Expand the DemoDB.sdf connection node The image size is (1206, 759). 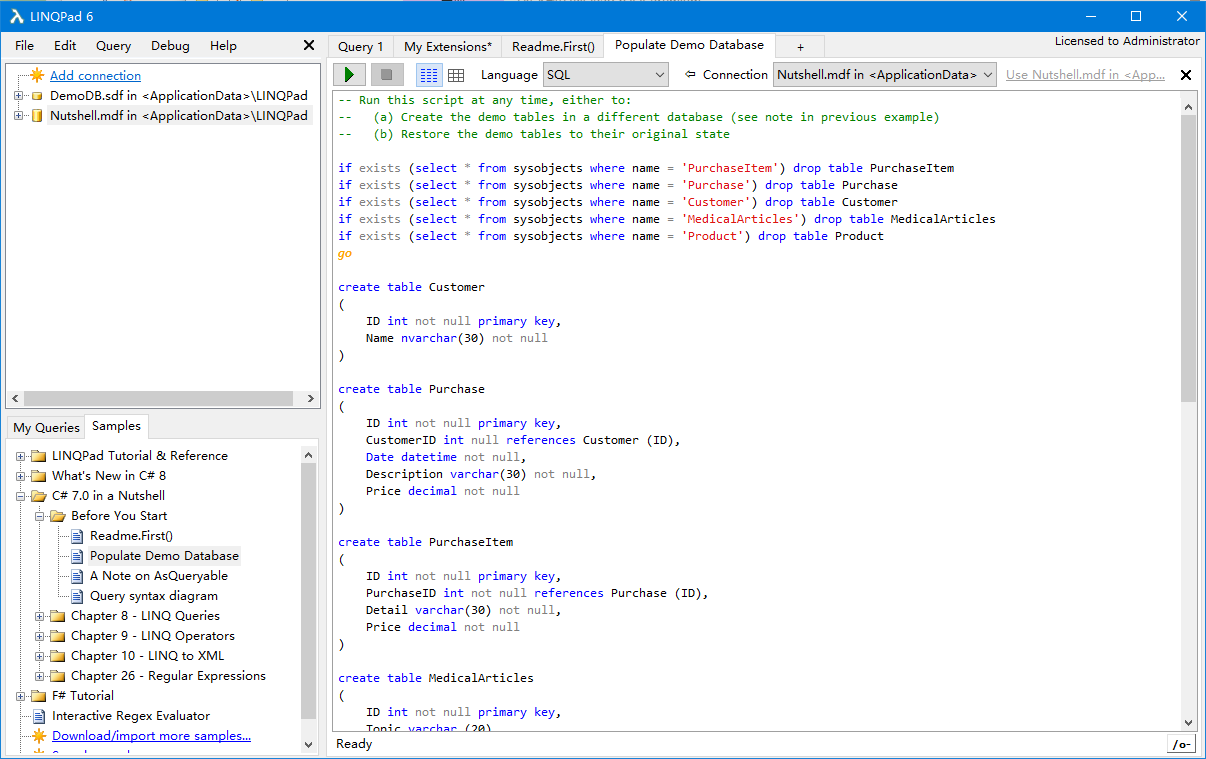coord(18,96)
